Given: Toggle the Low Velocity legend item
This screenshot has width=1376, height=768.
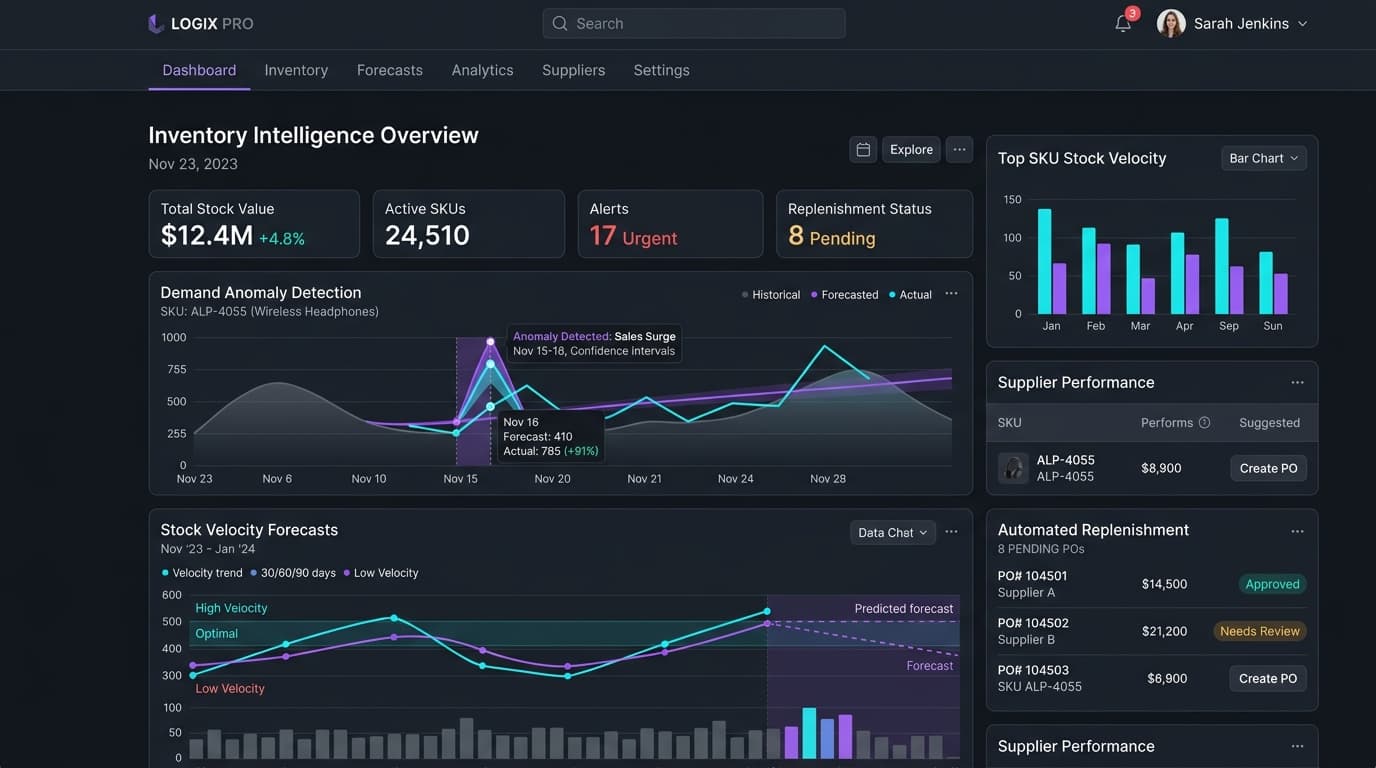Looking at the screenshot, I should pyautogui.click(x=381, y=573).
